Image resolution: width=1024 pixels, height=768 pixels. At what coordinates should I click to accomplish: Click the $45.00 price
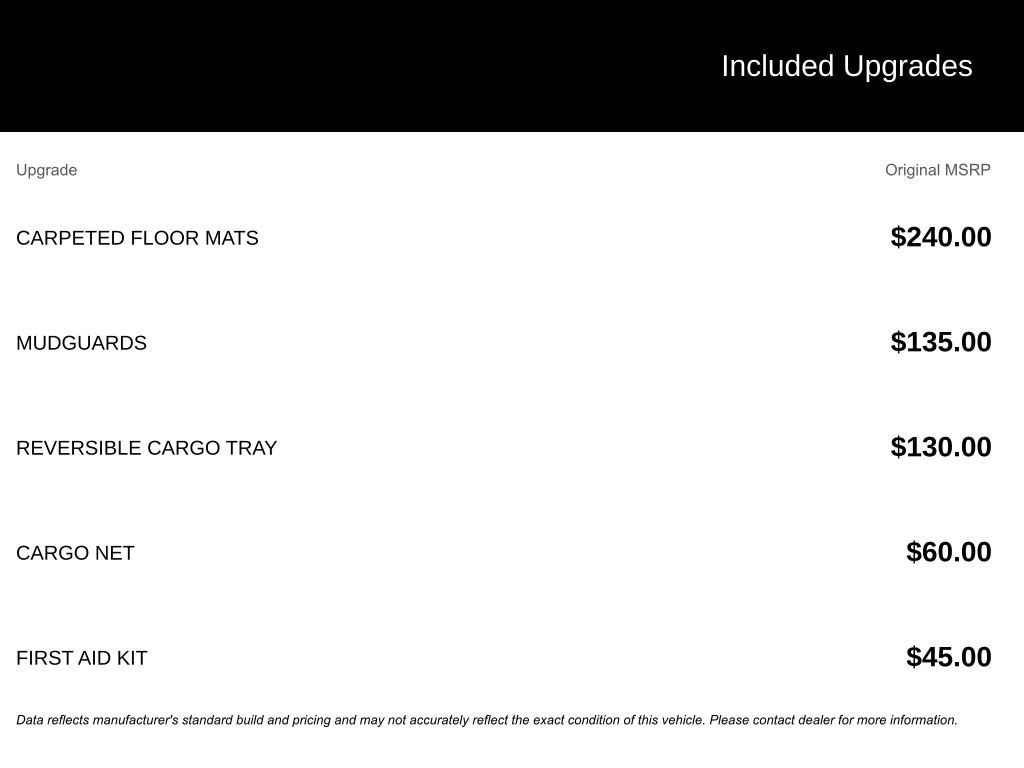pyautogui.click(x=949, y=657)
